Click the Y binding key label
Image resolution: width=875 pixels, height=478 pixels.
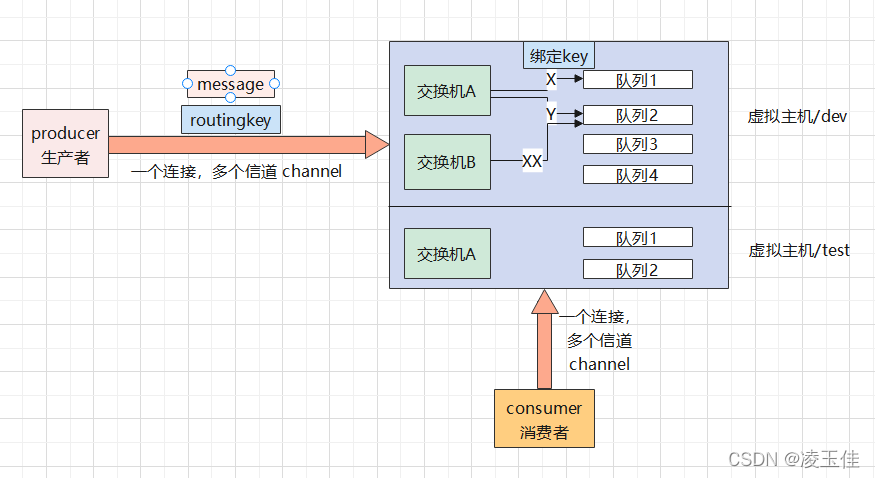point(551,114)
